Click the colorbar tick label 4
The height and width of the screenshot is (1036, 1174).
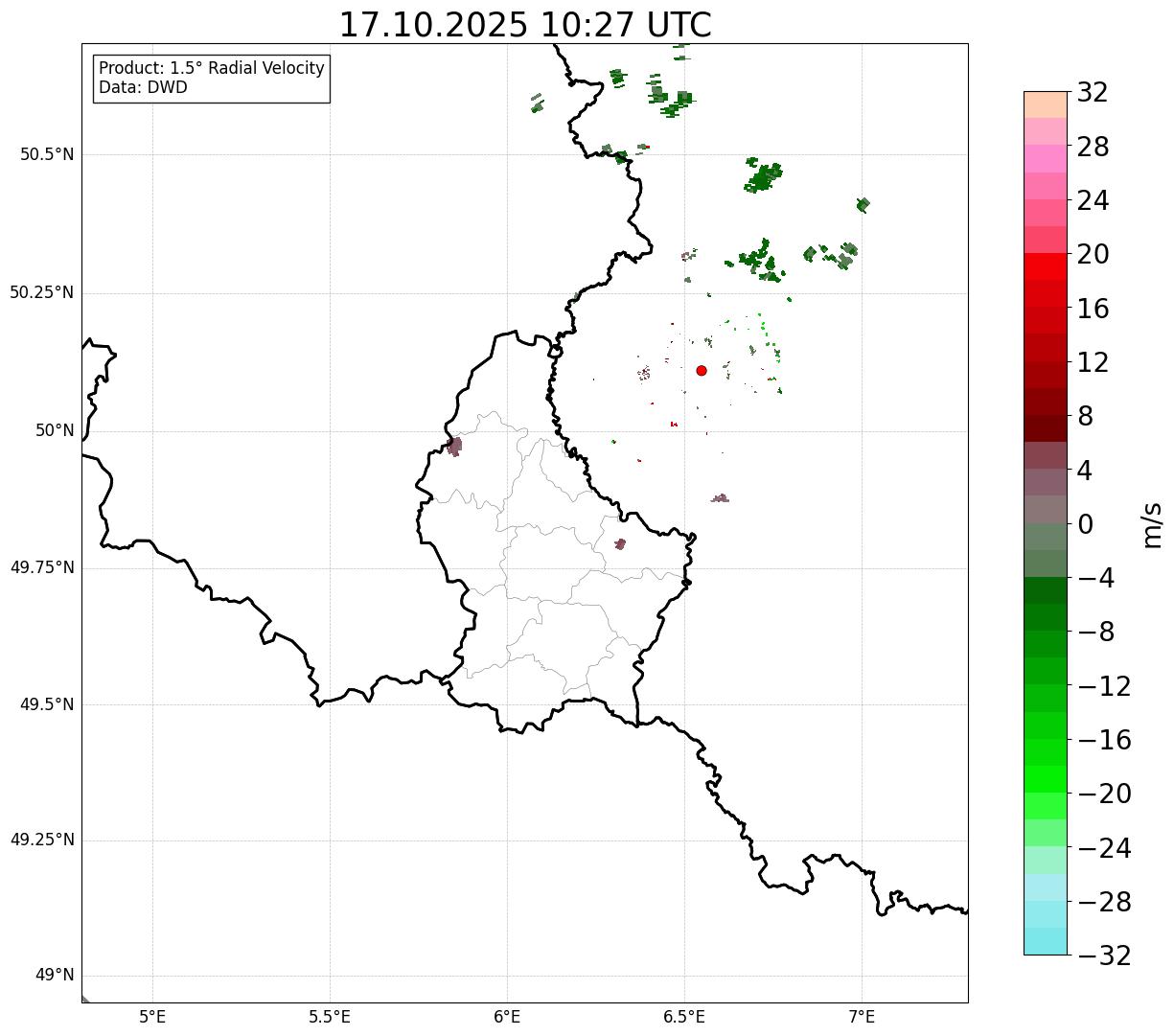click(1085, 471)
